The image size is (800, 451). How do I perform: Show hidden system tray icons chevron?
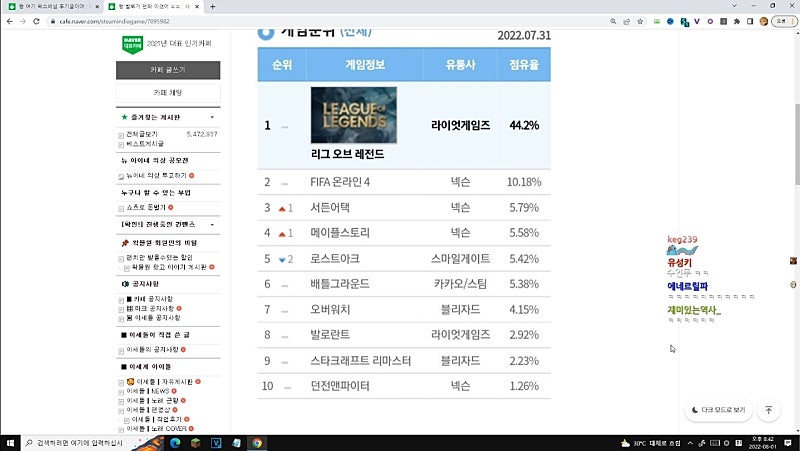pos(690,443)
